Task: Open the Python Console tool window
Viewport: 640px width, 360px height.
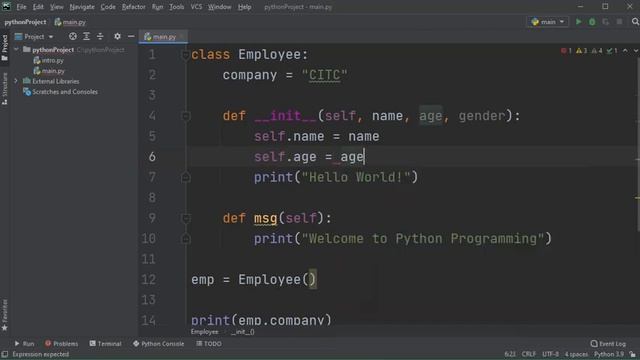Action: click(x=158, y=344)
